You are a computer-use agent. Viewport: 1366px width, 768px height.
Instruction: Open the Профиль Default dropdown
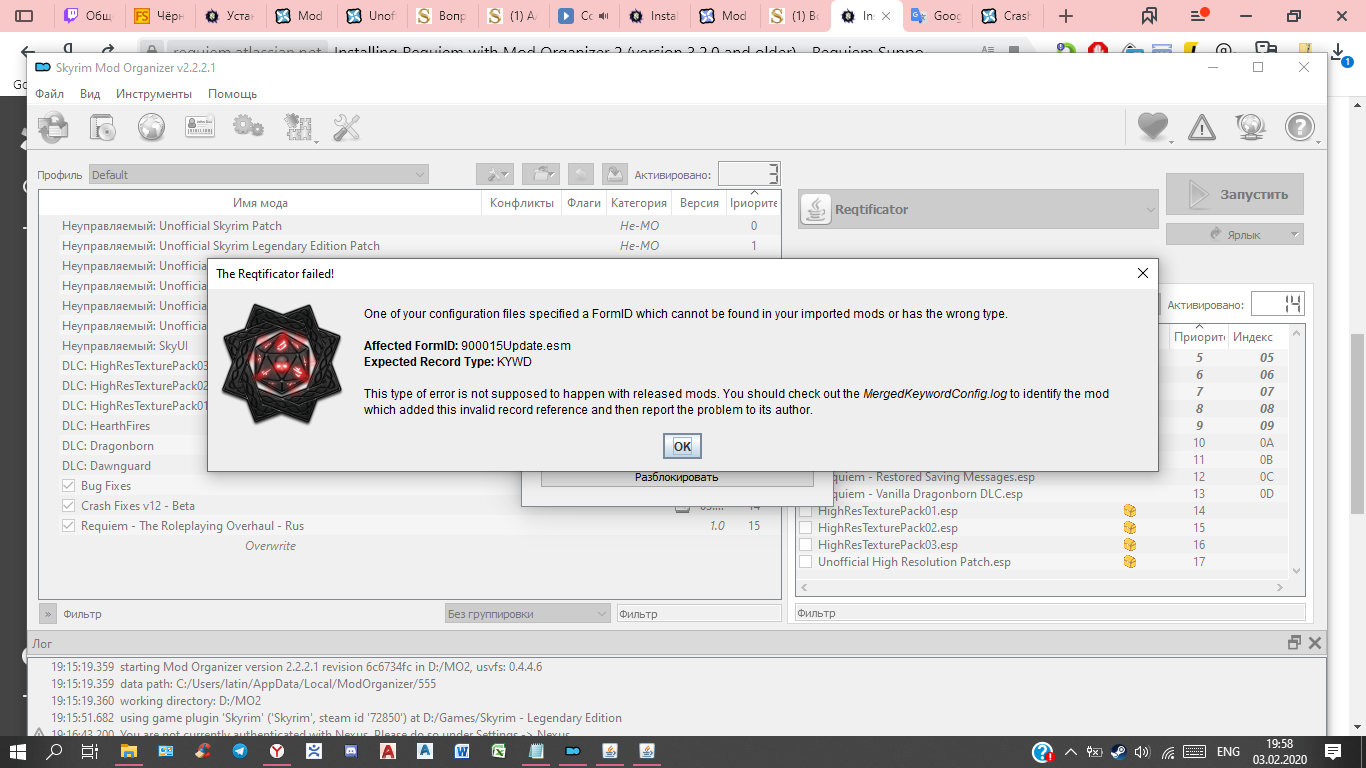[x=258, y=174]
